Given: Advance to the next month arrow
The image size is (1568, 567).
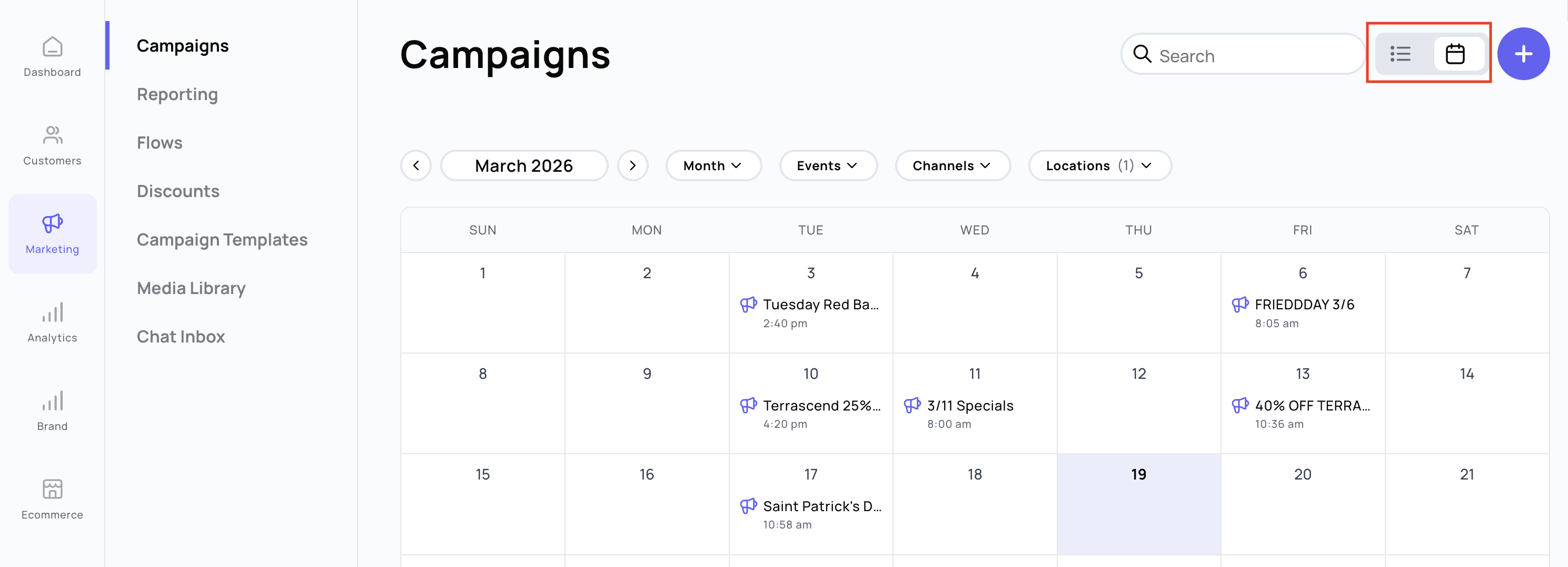Looking at the screenshot, I should coord(632,165).
